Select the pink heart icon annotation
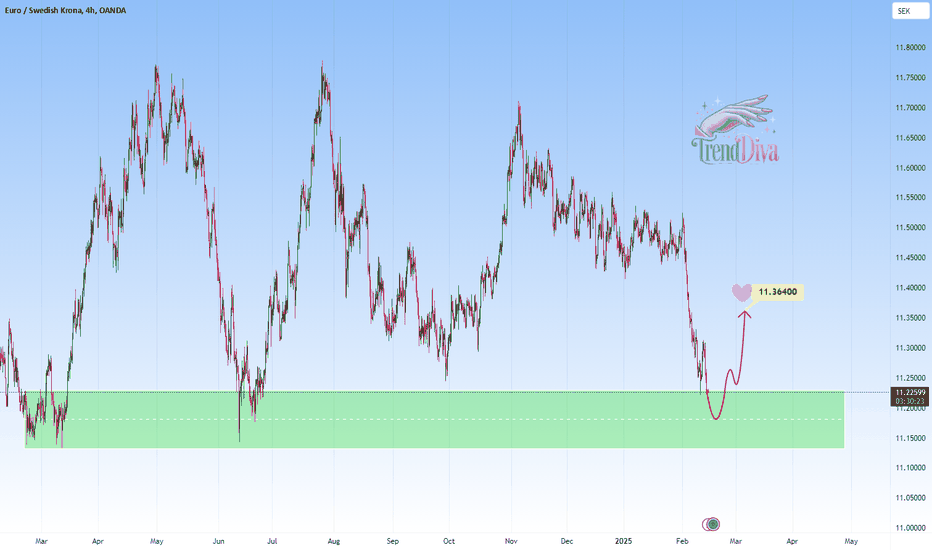This screenshot has width=932, height=550. tap(741, 292)
